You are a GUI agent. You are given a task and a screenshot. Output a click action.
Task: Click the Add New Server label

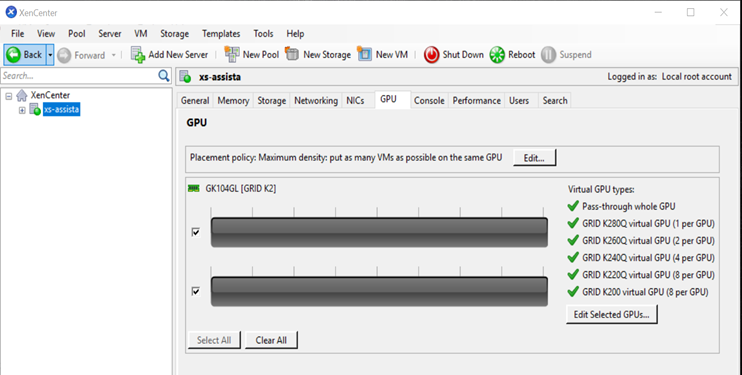178,54
